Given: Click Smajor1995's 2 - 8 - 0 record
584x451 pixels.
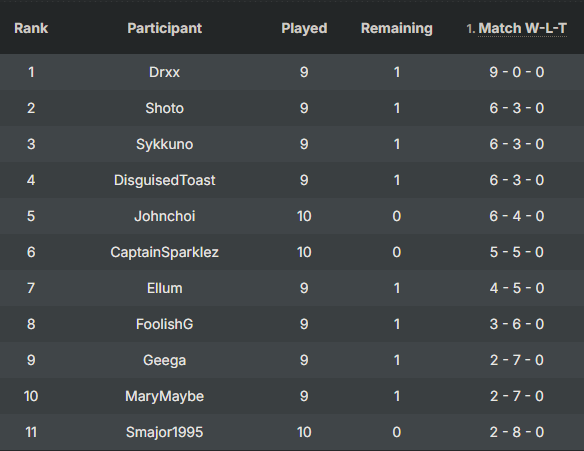Looking at the screenshot, I should pyautogui.click(x=517, y=432).
